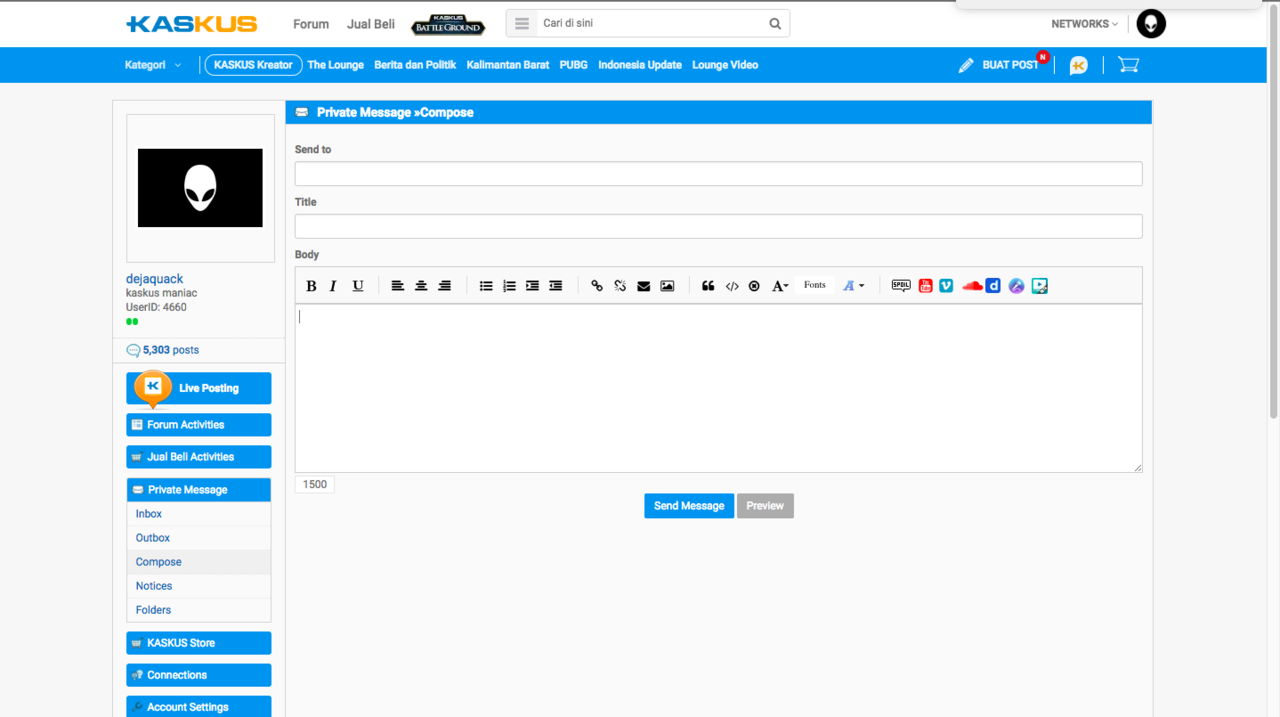Align body text center
Screen dimensions: 1280x717
(421, 286)
